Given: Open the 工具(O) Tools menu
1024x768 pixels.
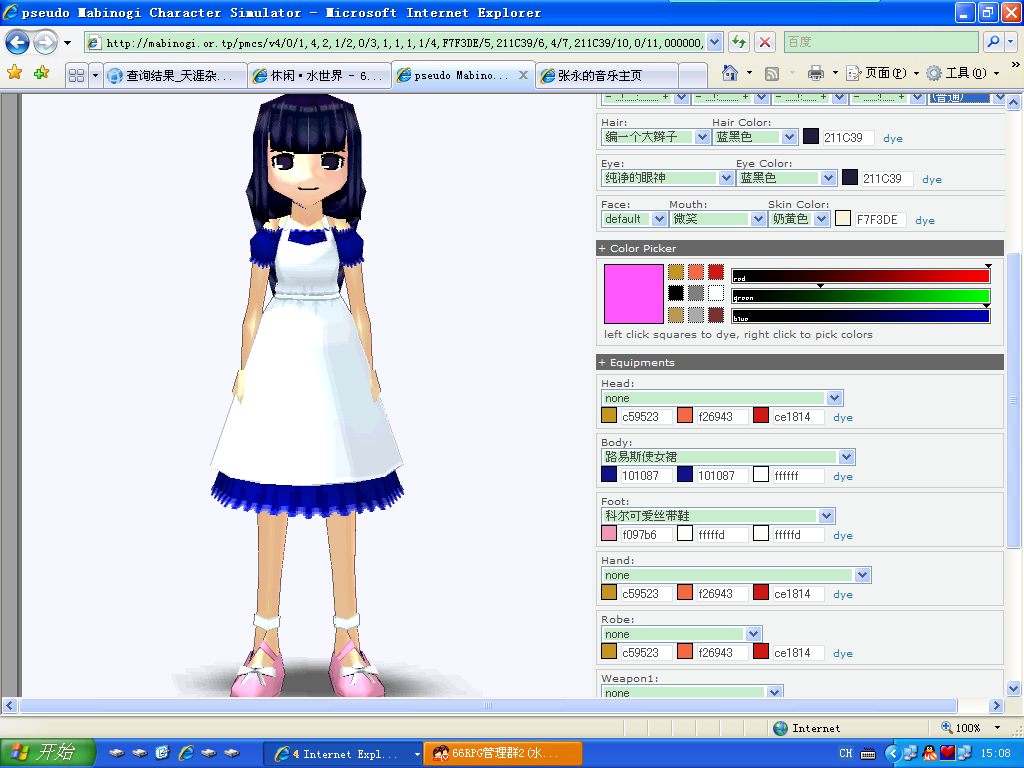Looking at the screenshot, I should pyautogui.click(x=963, y=73).
